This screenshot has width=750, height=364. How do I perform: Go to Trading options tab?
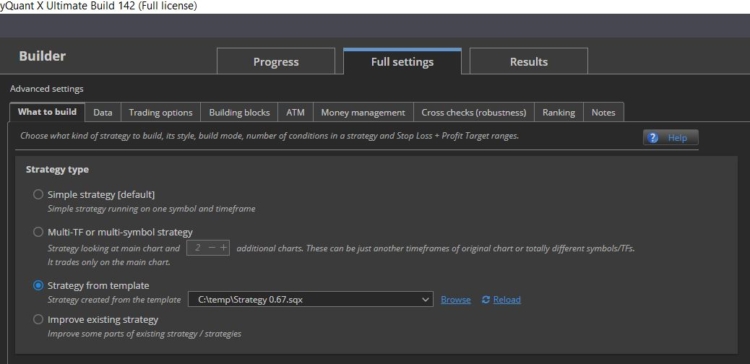161,112
